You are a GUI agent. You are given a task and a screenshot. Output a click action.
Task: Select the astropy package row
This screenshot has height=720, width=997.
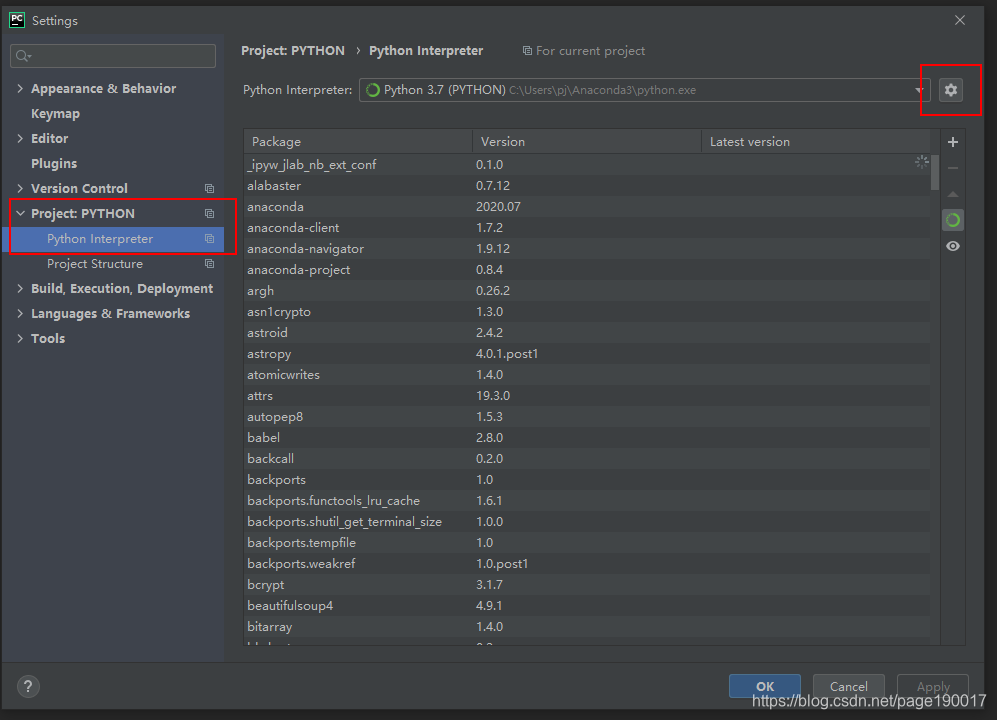click(586, 354)
